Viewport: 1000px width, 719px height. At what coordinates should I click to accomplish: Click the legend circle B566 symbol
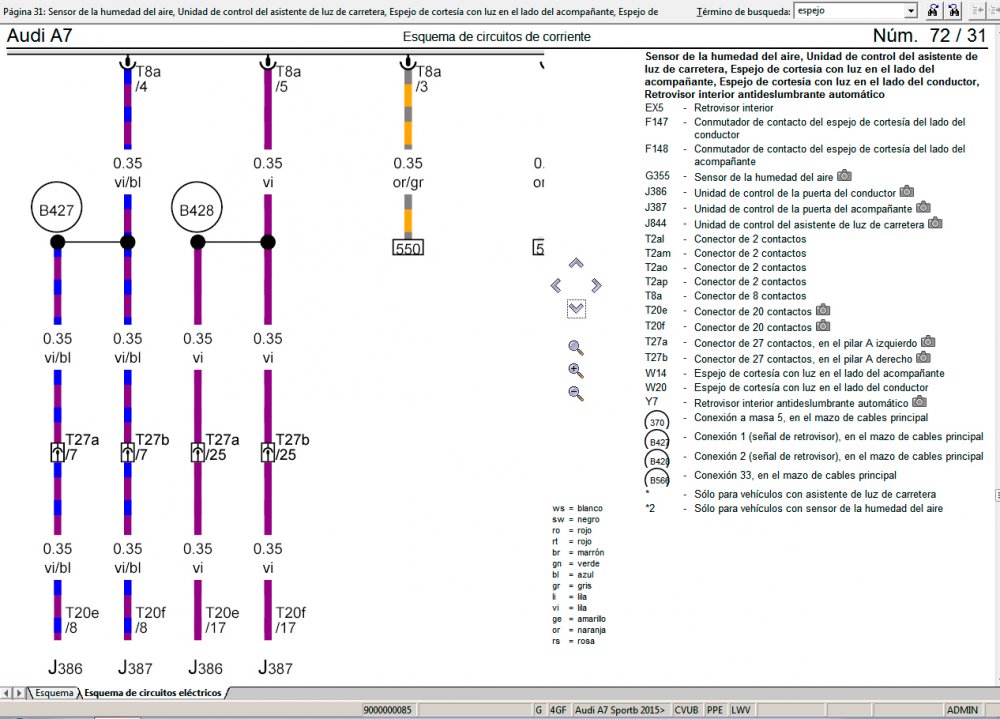(x=657, y=480)
